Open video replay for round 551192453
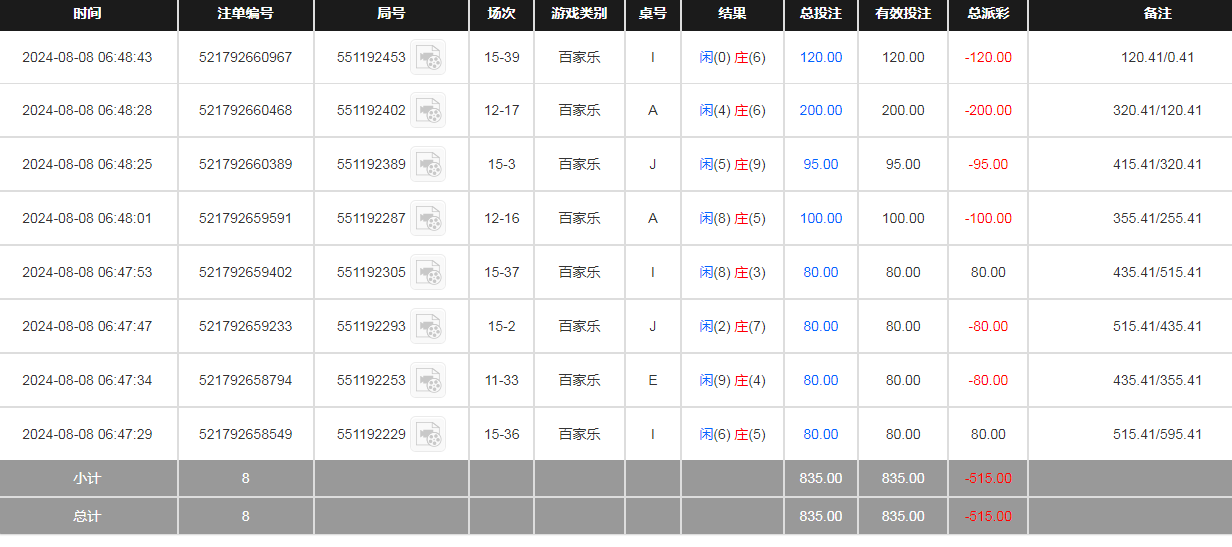Screen dimensions: 1232x547 point(428,58)
